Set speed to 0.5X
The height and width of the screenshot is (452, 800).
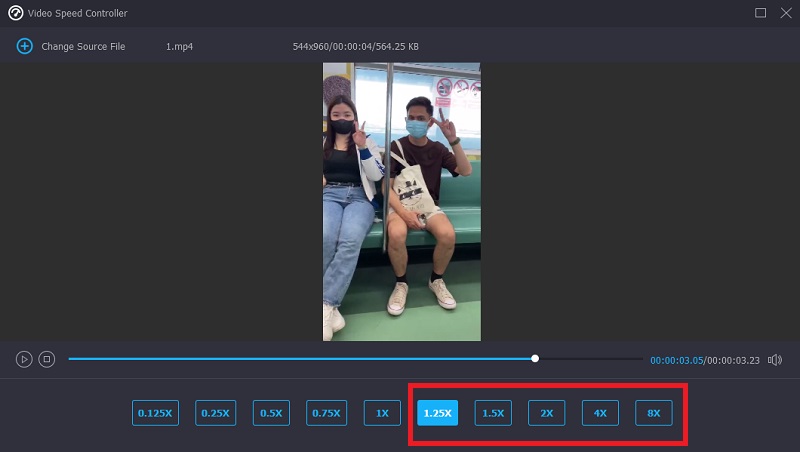271,413
